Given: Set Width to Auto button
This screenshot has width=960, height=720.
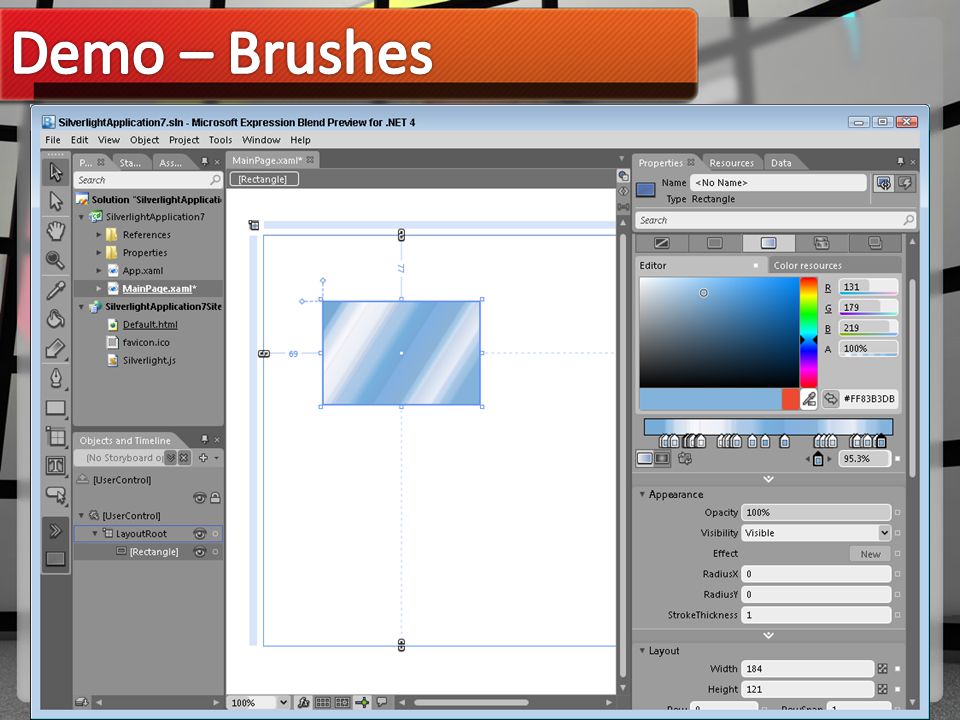Looking at the screenshot, I should click(882, 669).
